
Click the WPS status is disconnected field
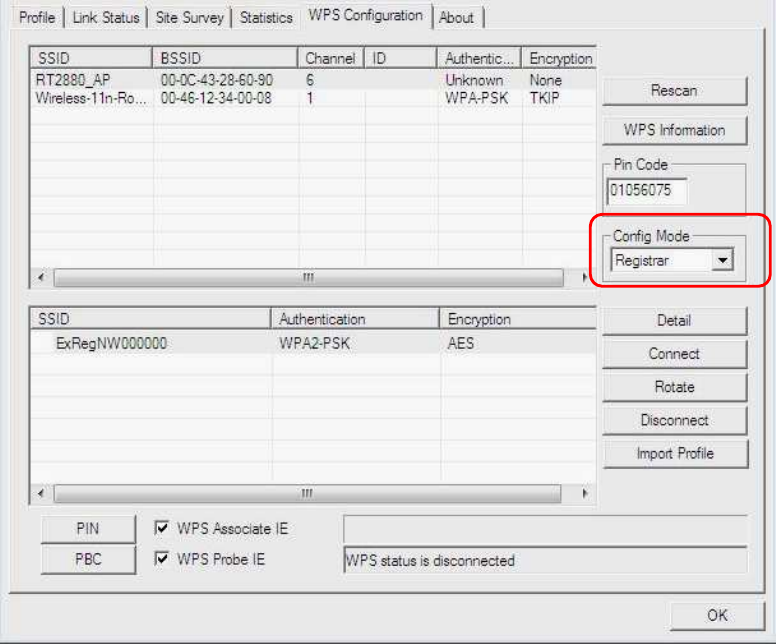point(545,560)
